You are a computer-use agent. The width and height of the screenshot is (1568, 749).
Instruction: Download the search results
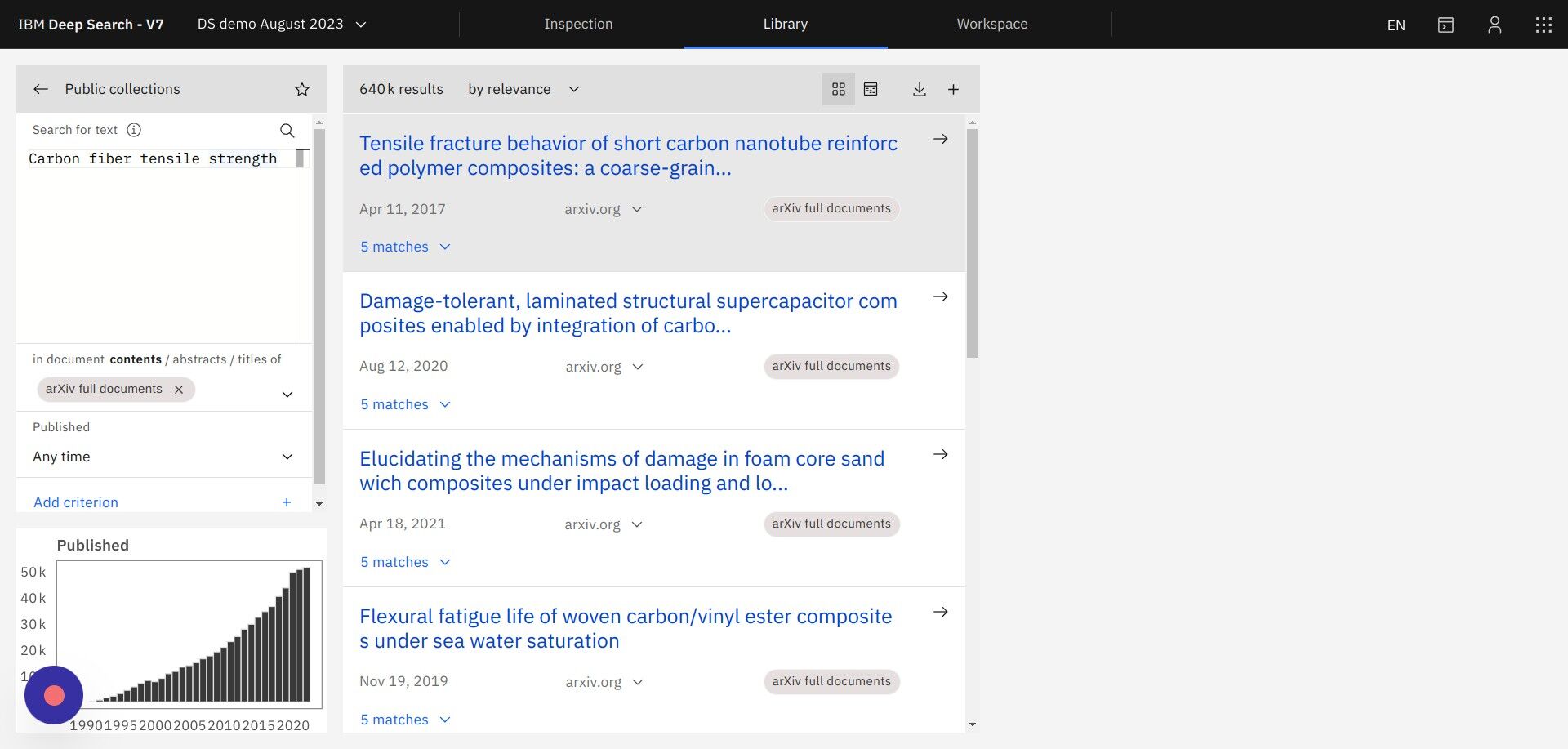[x=919, y=89]
